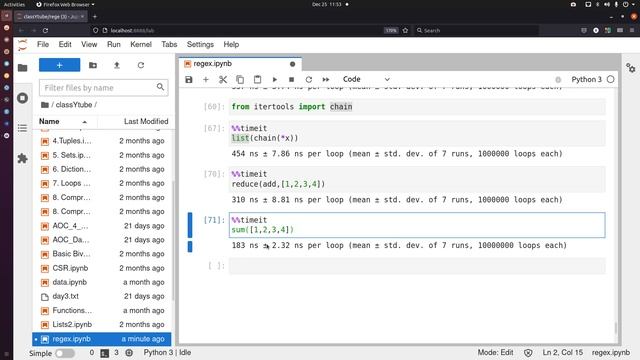The image size is (640, 360).
Task: Restart kernel and run all cells icon
Action: (326, 80)
